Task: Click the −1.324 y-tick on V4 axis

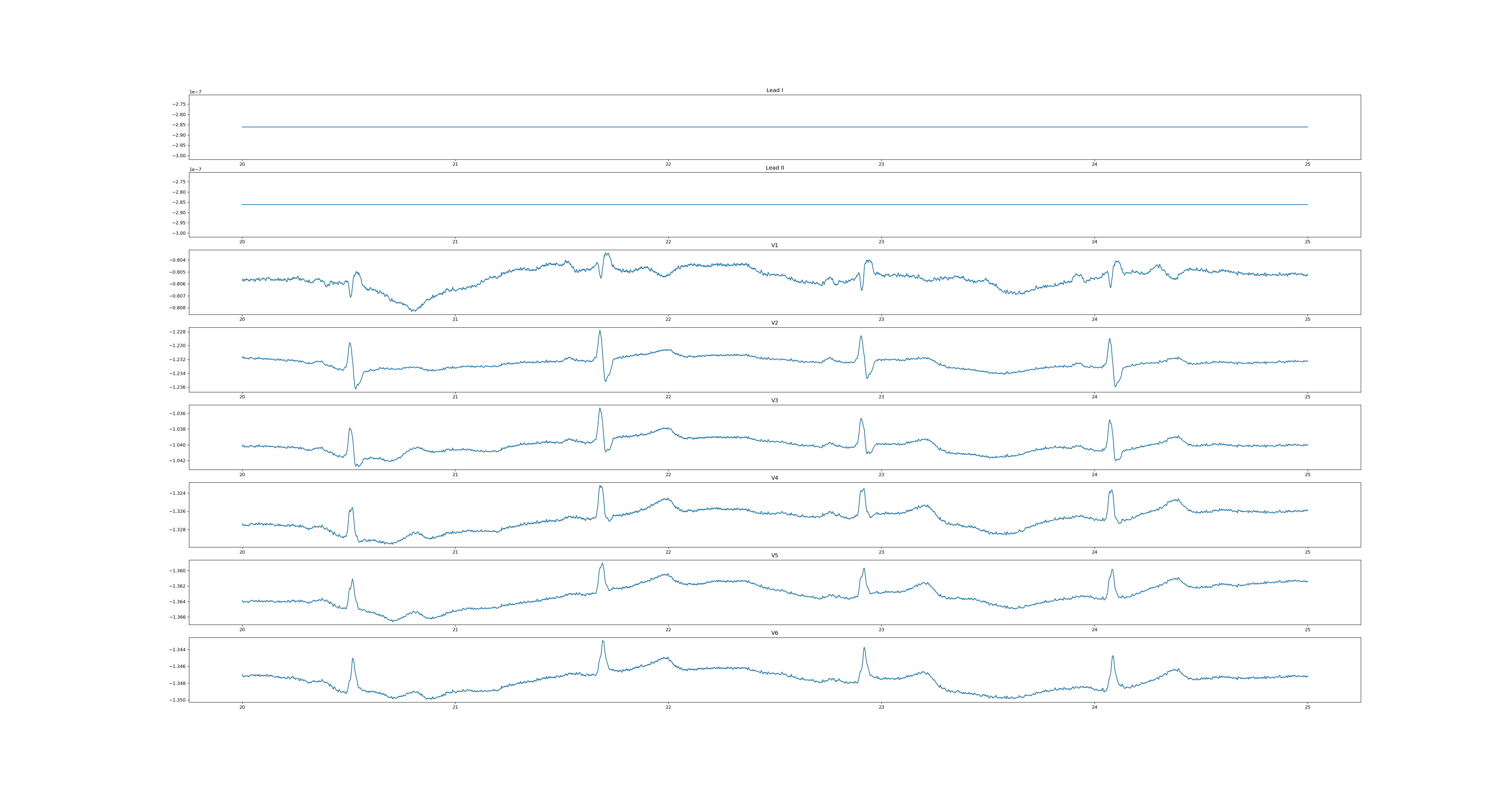Action: pos(178,493)
